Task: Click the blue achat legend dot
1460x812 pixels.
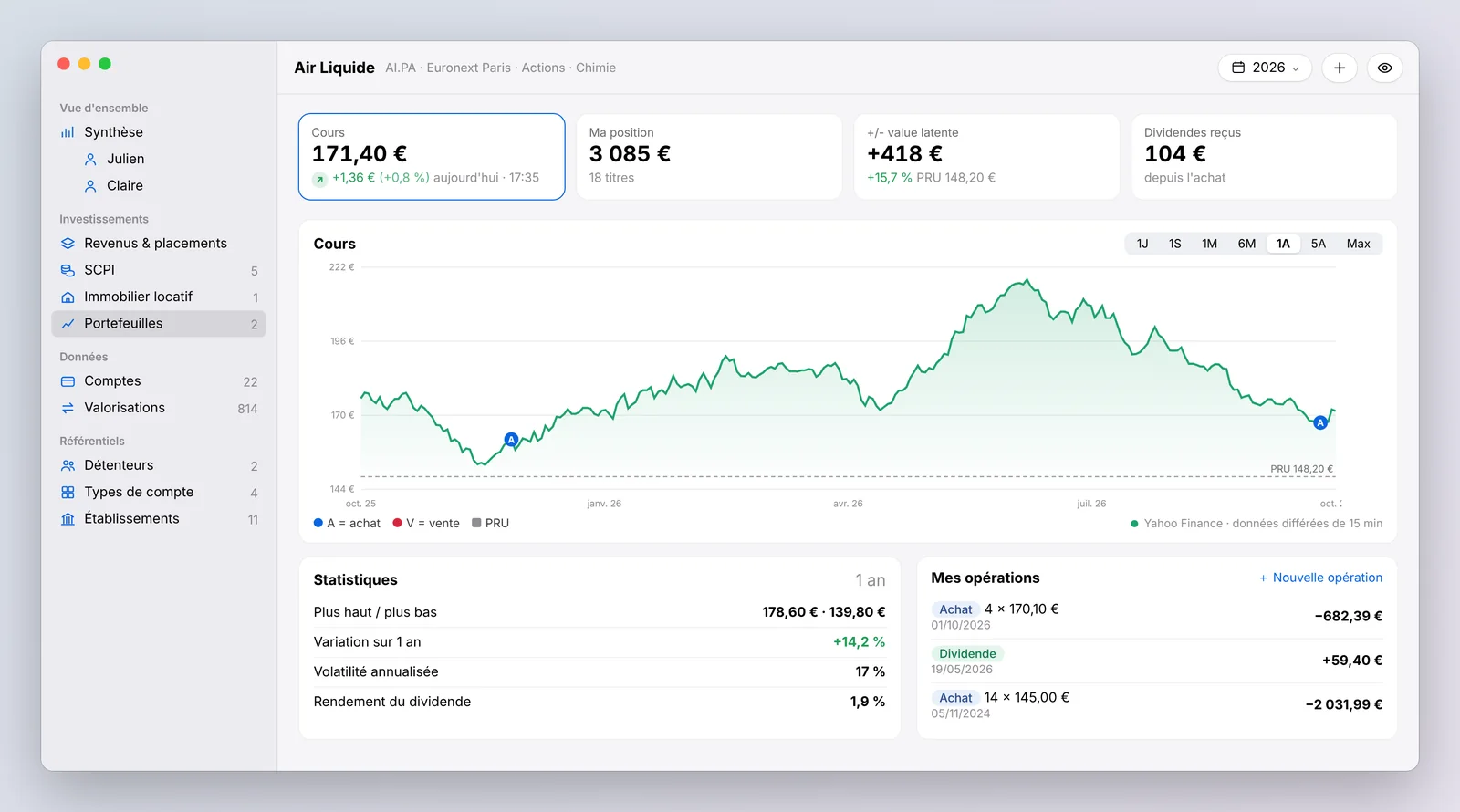Action: click(318, 524)
